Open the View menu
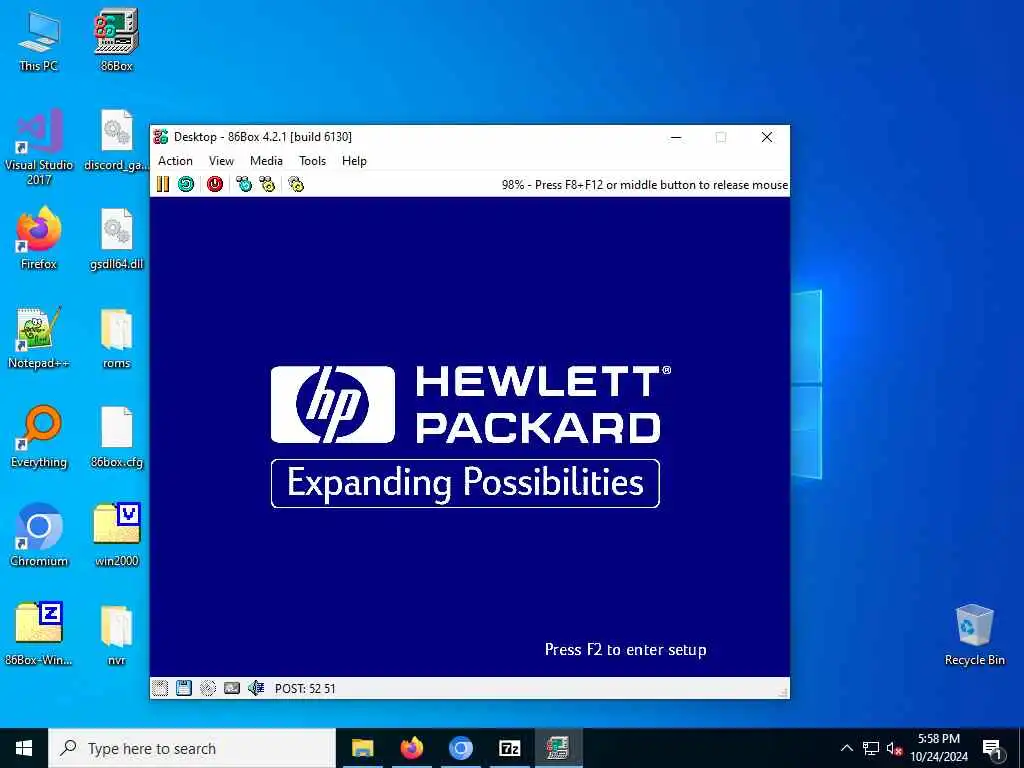Image resolution: width=1024 pixels, height=768 pixels. [x=221, y=161]
